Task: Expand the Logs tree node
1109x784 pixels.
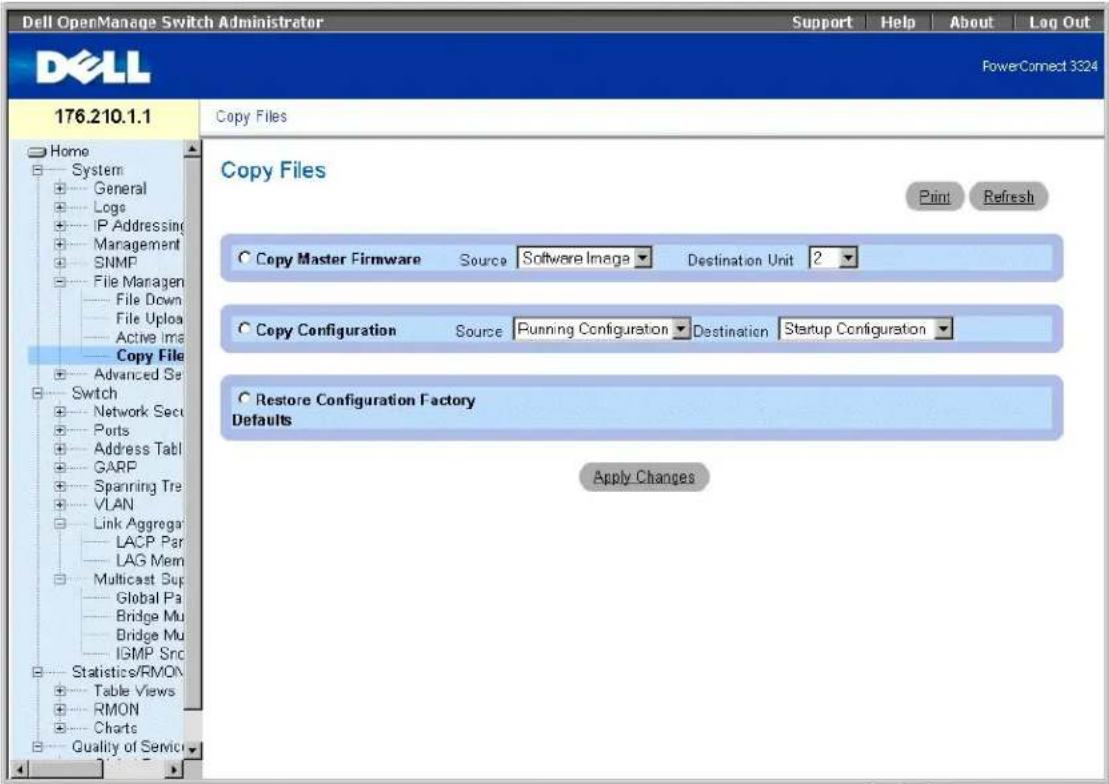Action: click(60, 207)
